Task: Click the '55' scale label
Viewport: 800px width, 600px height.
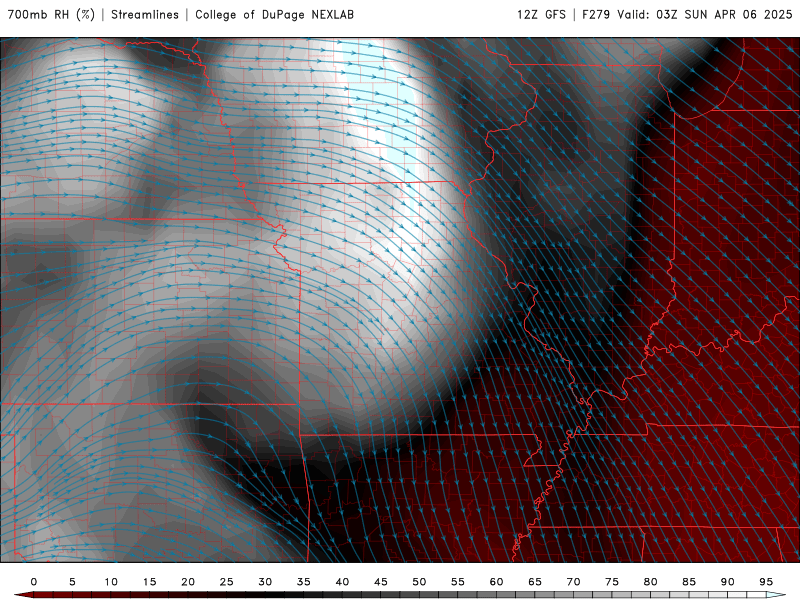Action: point(458,582)
